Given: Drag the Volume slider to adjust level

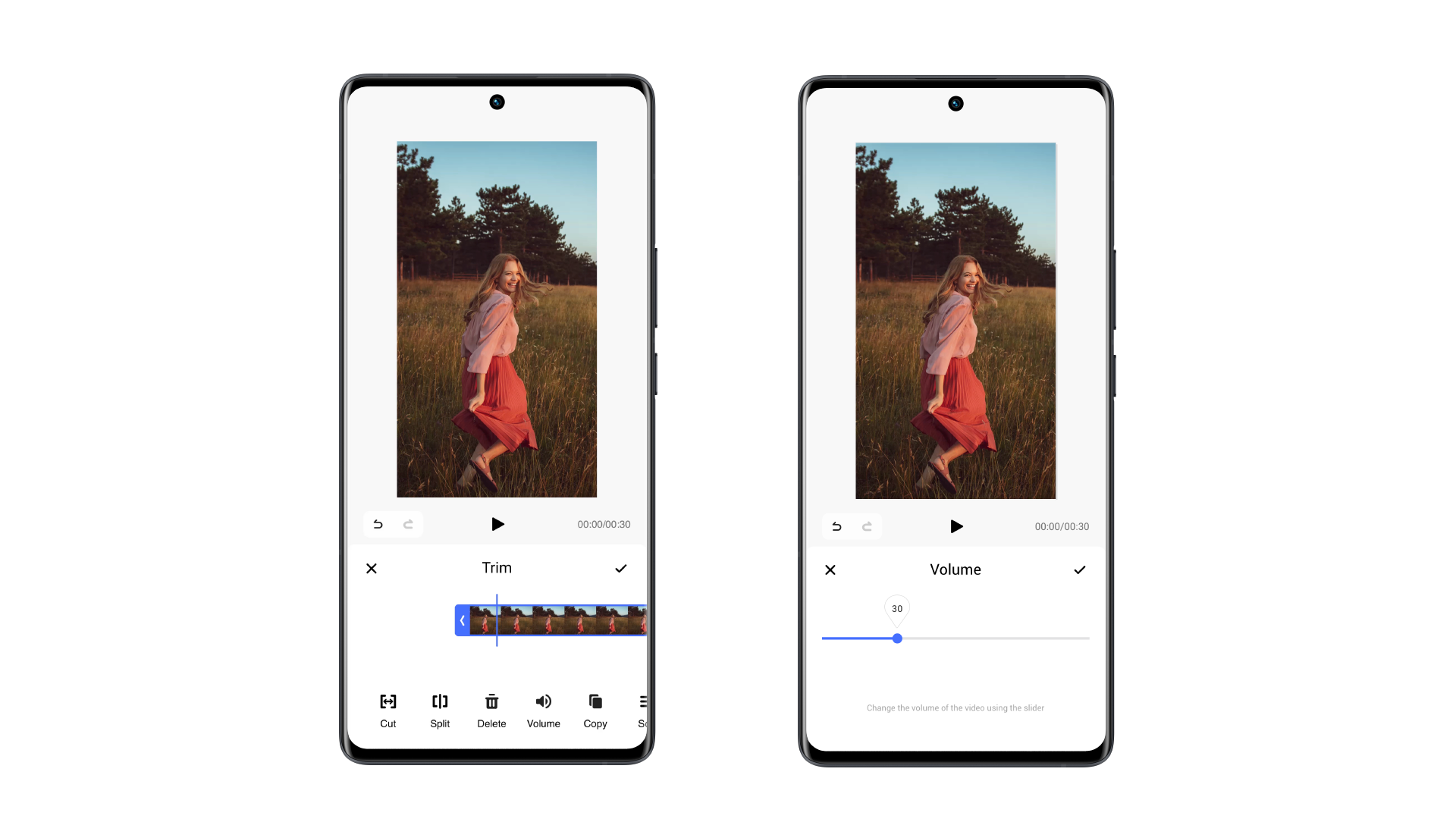Looking at the screenshot, I should [x=897, y=639].
